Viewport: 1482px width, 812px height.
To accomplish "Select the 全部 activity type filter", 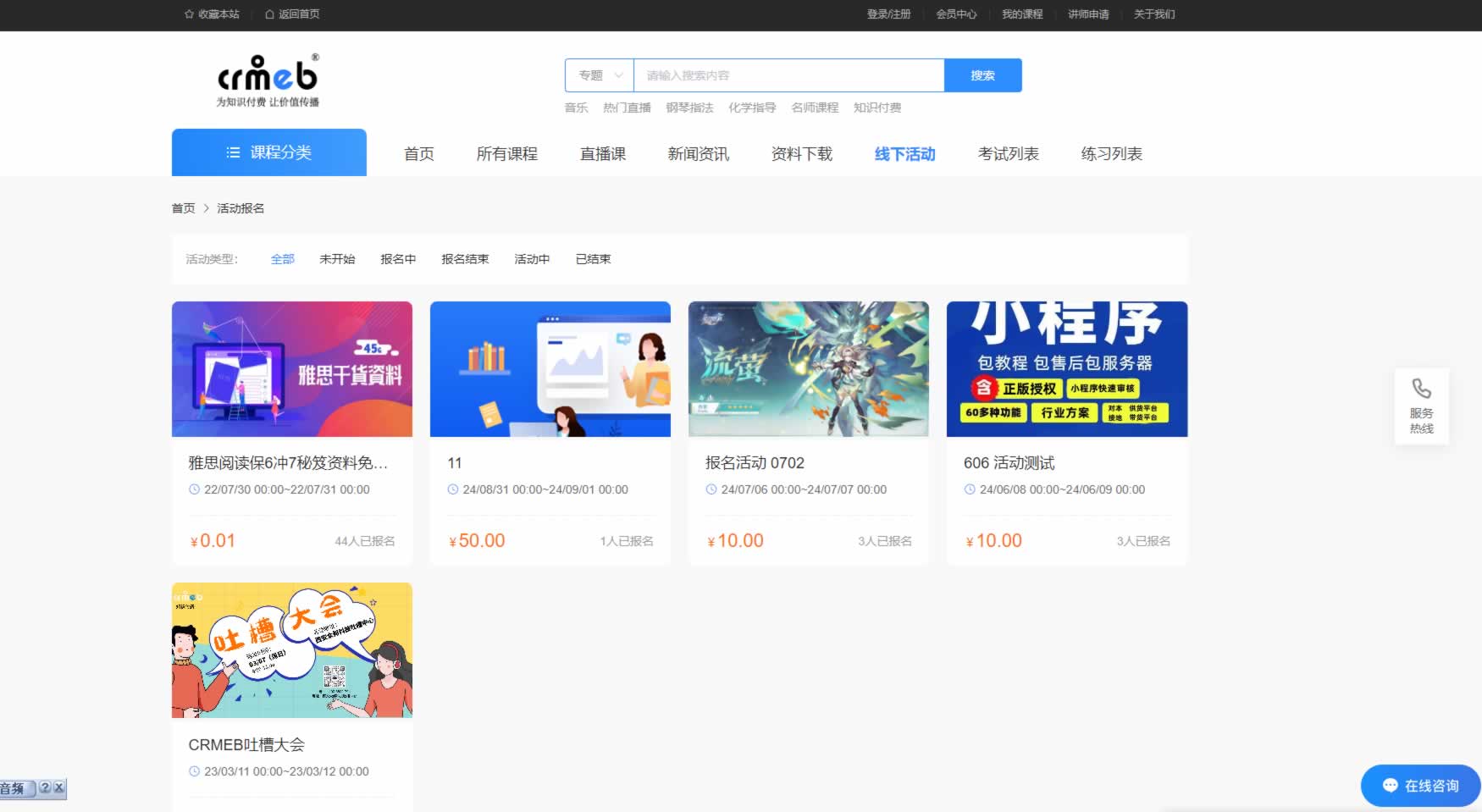I will (282, 259).
